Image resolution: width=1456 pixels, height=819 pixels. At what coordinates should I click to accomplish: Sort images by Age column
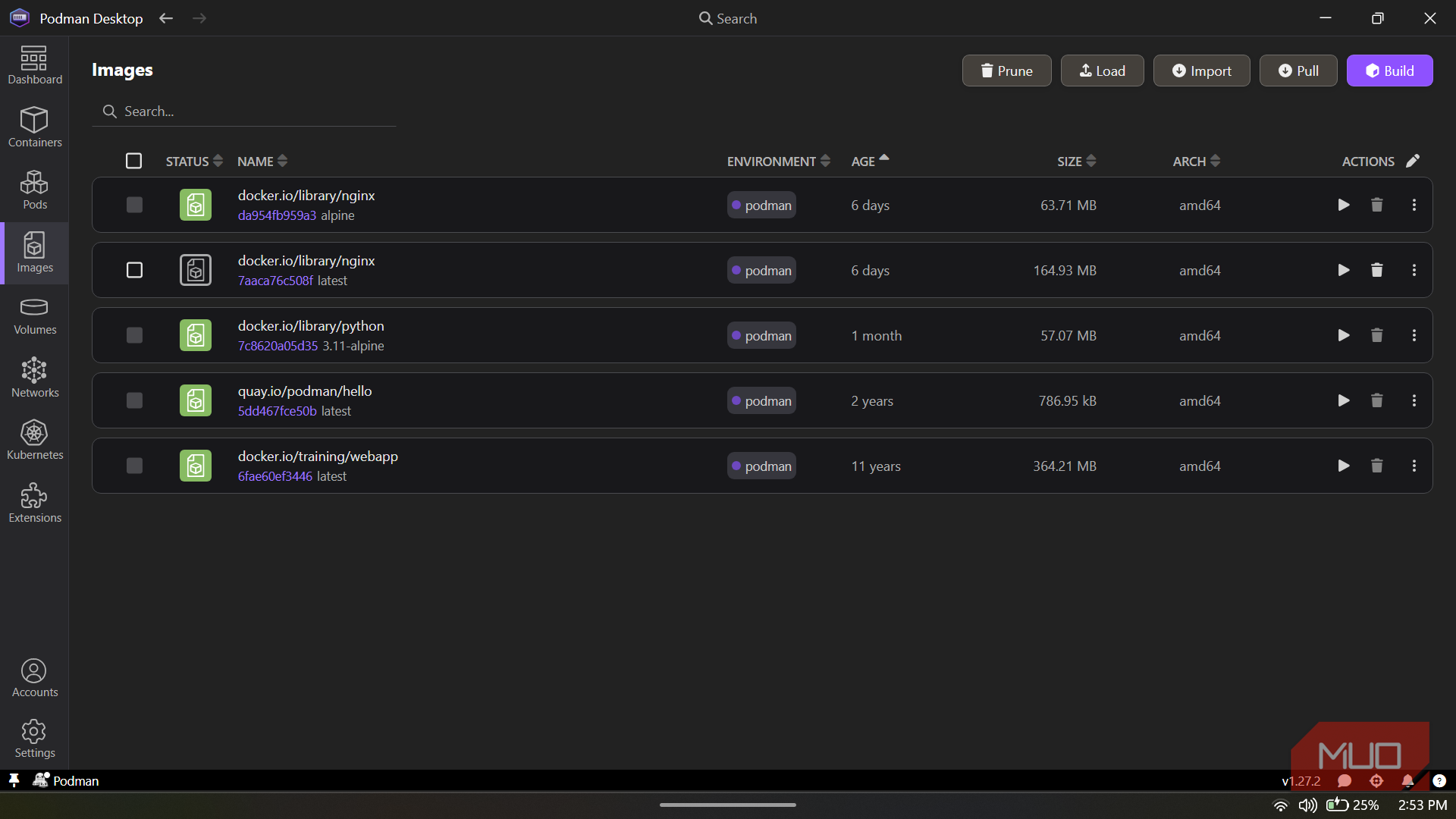[x=870, y=161]
